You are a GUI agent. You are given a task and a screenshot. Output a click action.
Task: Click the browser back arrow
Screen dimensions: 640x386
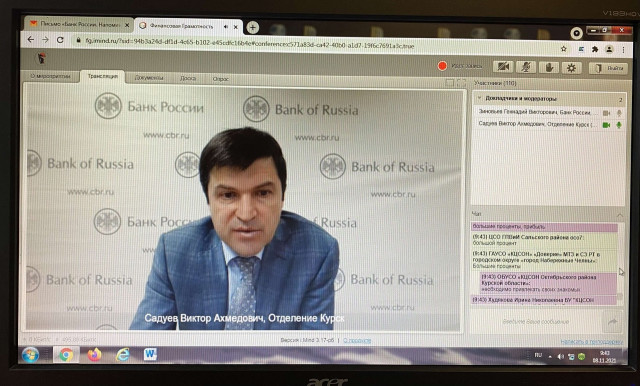31,39
